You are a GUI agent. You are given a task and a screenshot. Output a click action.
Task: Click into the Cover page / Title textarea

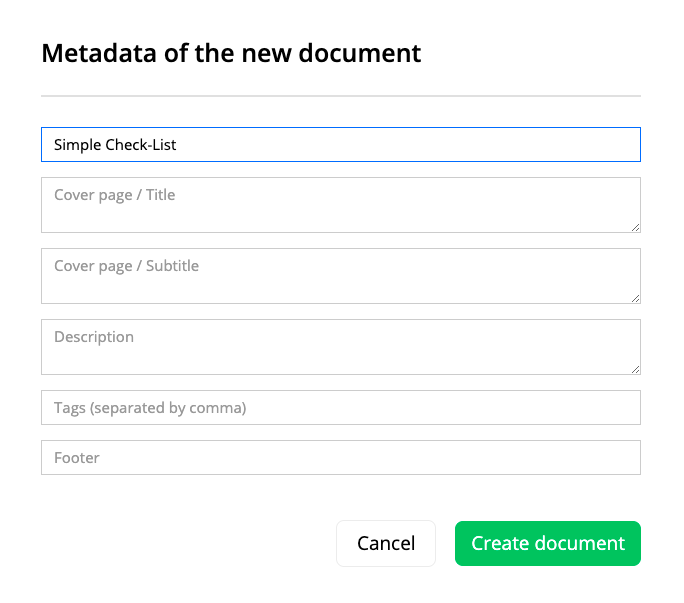[x=341, y=205]
